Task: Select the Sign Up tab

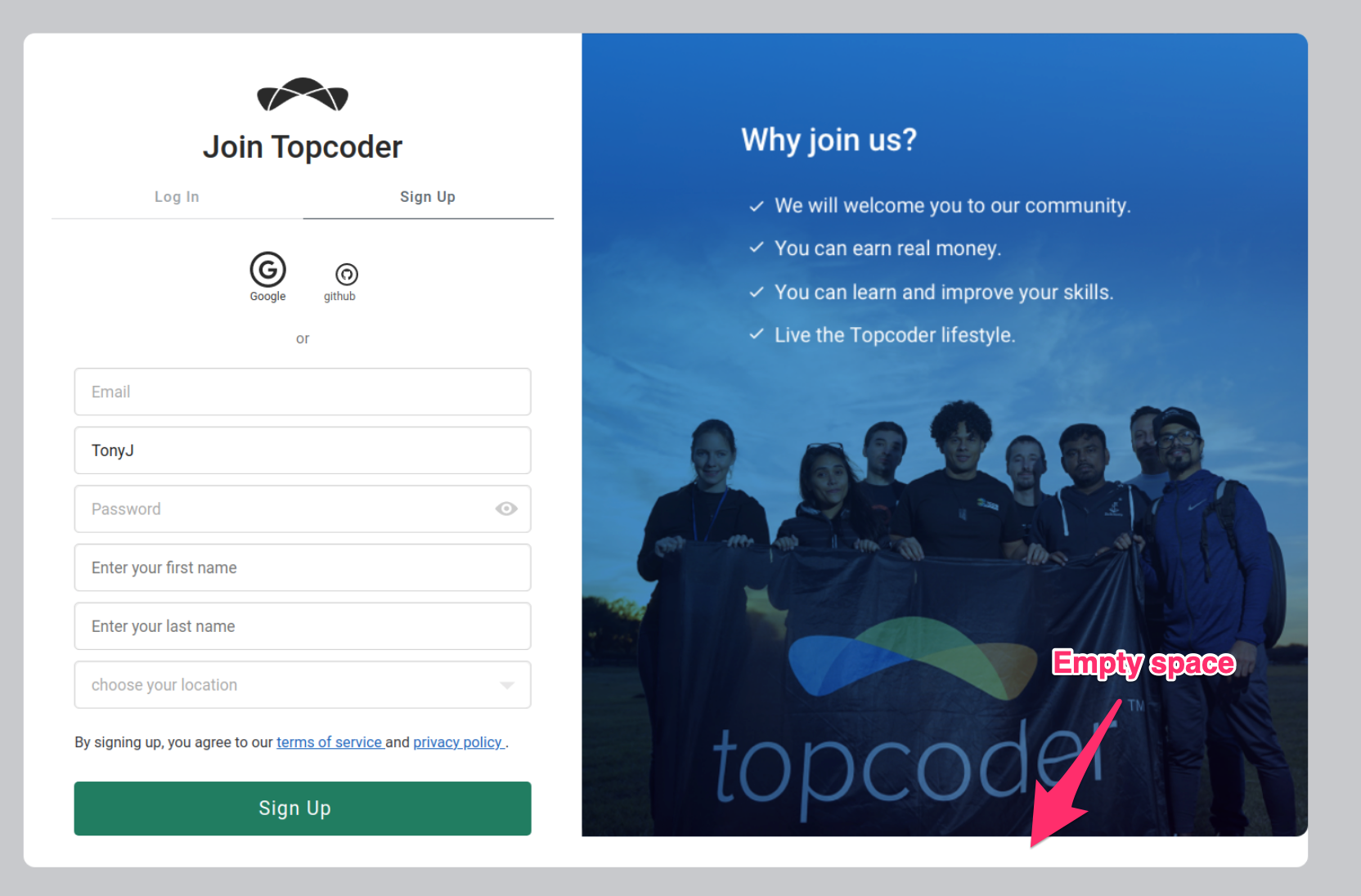Action: pos(428,197)
